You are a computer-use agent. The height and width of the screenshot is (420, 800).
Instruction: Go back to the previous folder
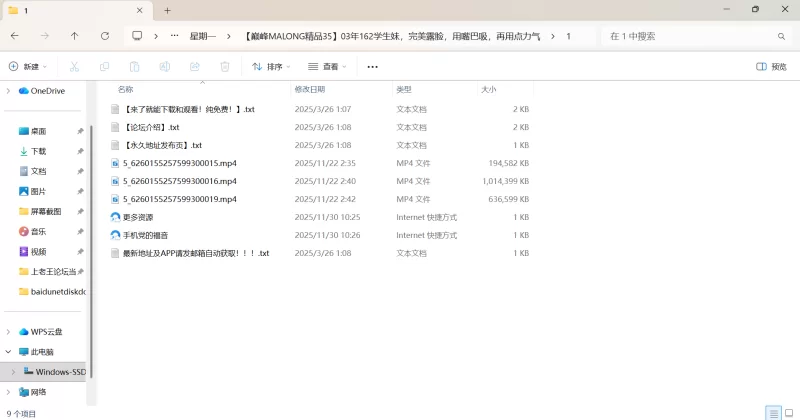coord(15,36)
